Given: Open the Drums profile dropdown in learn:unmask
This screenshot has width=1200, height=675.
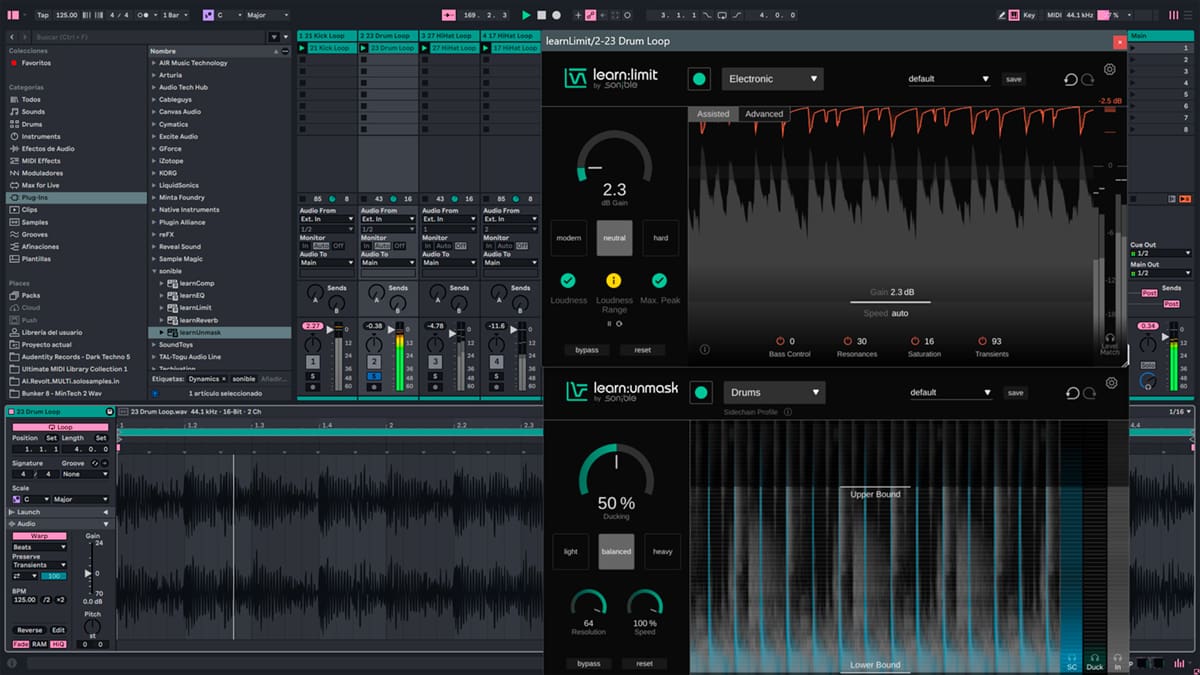Looking at the screenshot, I should coord(774,393).
